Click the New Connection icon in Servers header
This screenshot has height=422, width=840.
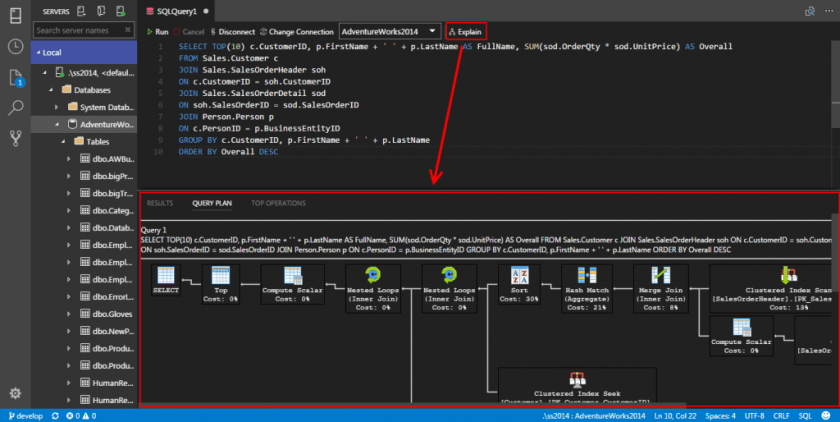click(x=81, y=11)
